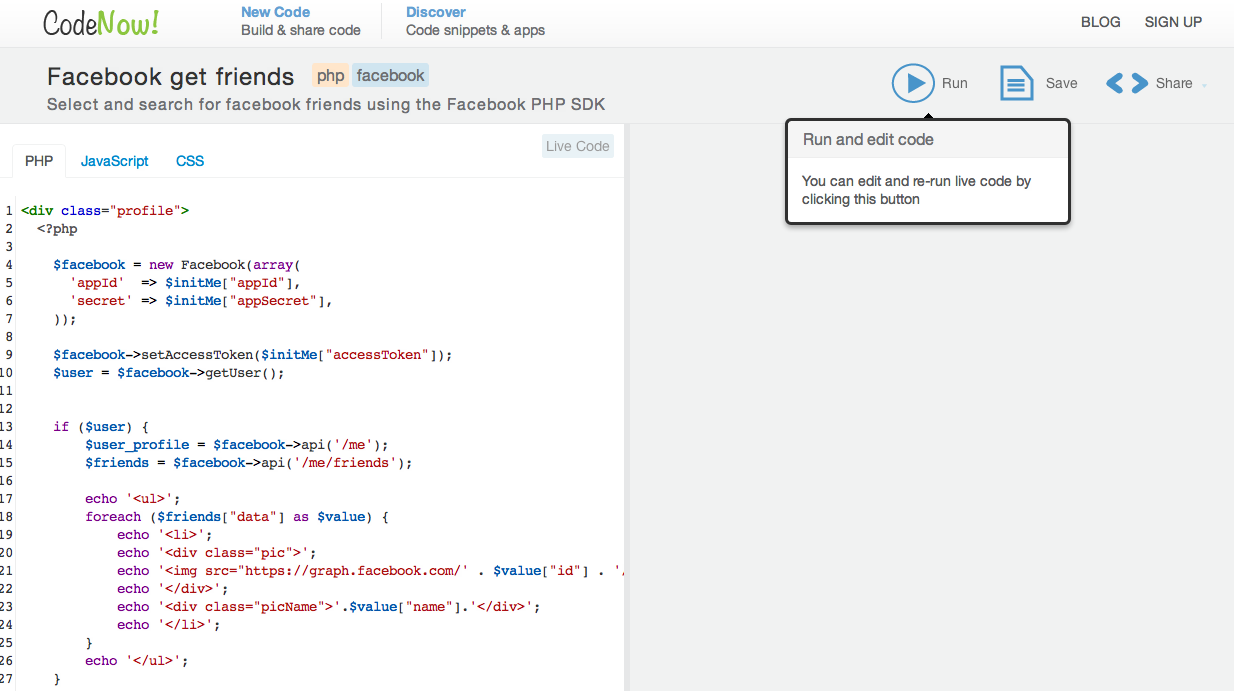Click the facebook tag label
The width and height of the screenshot is (1234, 691).
(390, 75)
